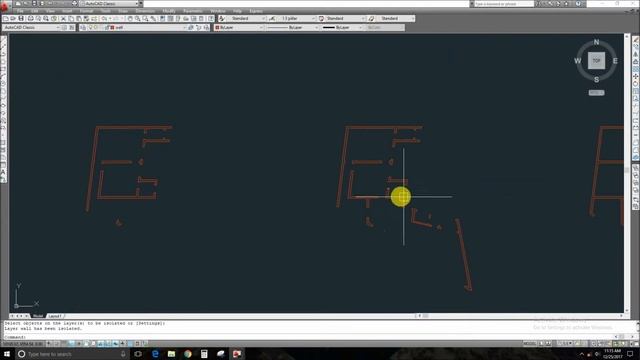
Task: Select the Zoom Previous tool
Action: [153, 18]
